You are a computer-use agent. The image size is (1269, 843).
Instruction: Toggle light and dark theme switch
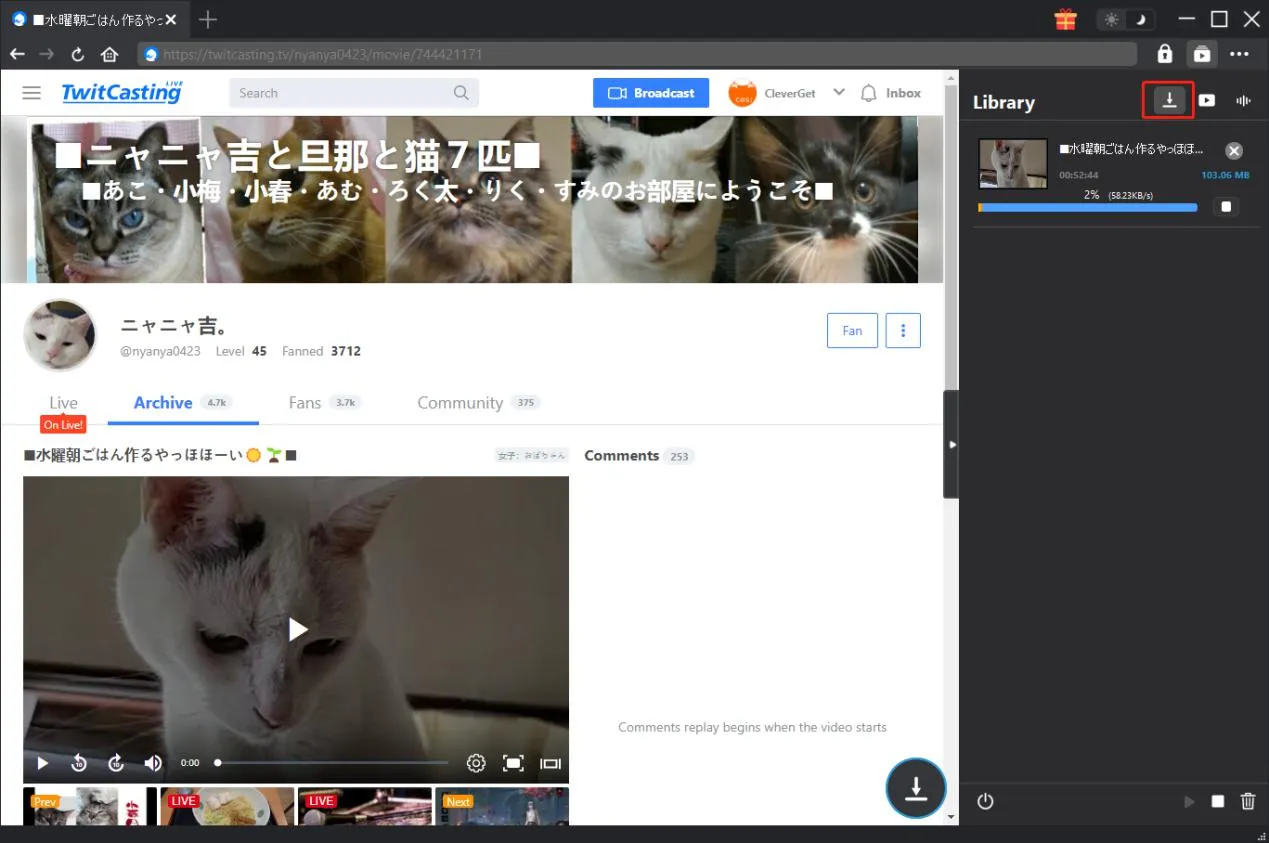tap(1125, 19)
